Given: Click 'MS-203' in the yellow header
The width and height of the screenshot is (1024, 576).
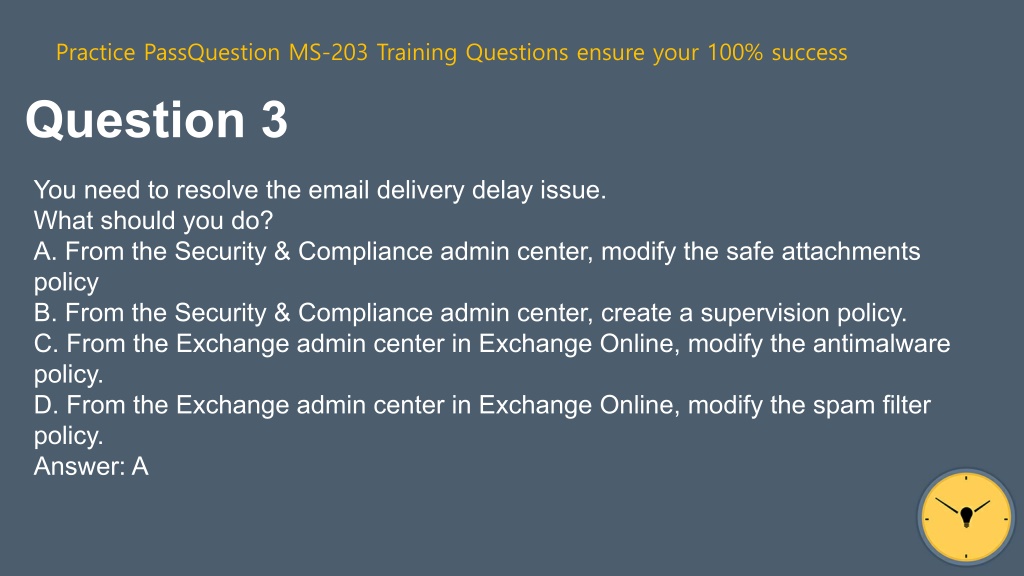Looking at the screenshot, I should 328,52.
